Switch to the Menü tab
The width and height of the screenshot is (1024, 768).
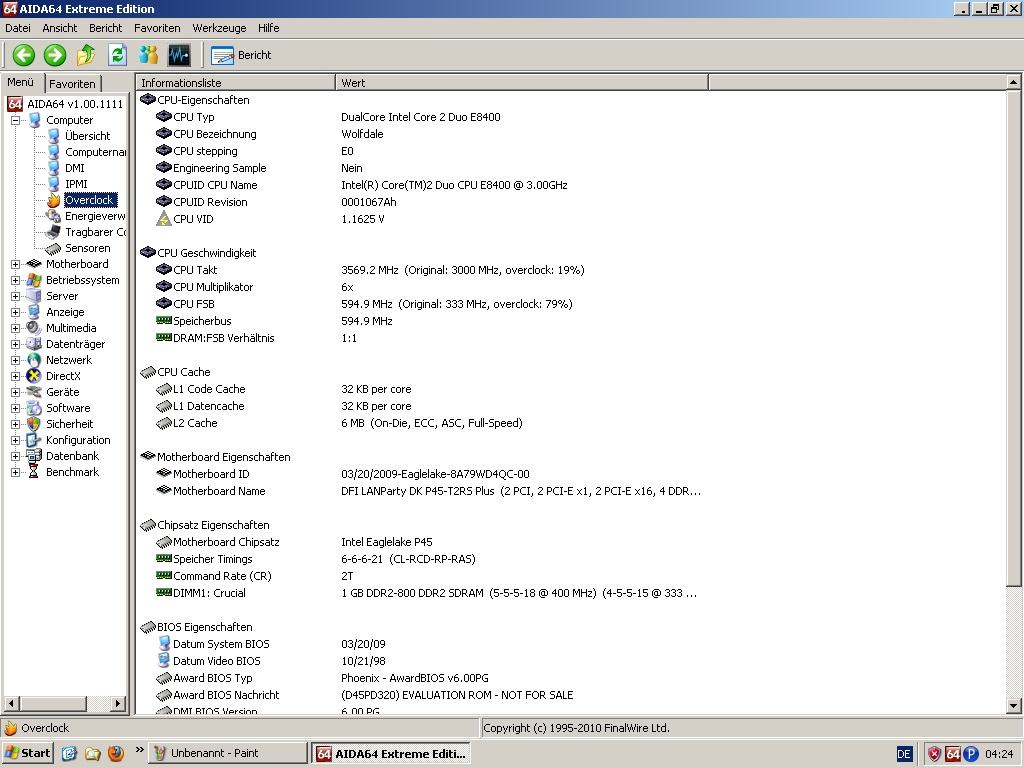[x=21, y=82]
